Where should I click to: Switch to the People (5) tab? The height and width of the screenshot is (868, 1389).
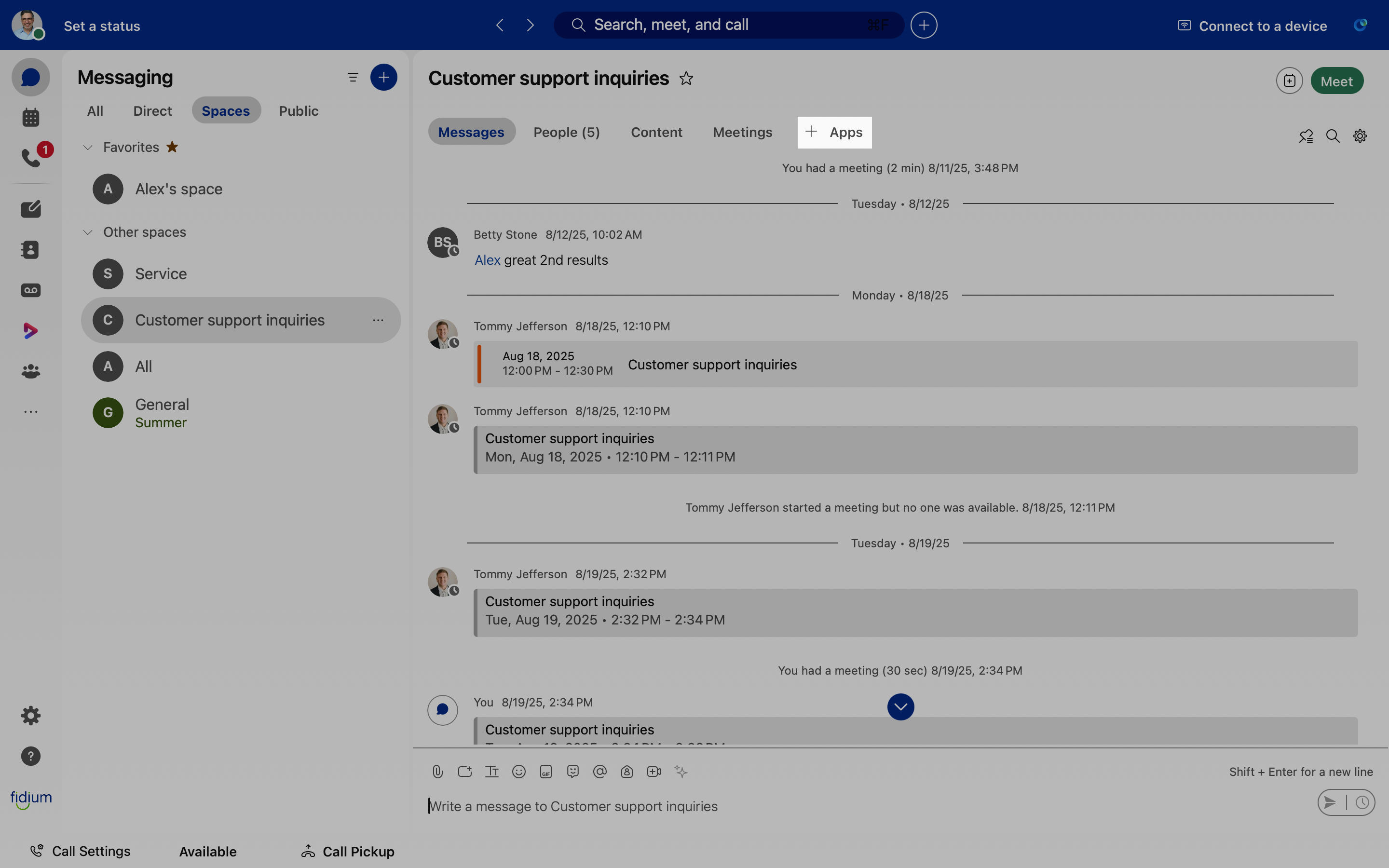point(567,132)
